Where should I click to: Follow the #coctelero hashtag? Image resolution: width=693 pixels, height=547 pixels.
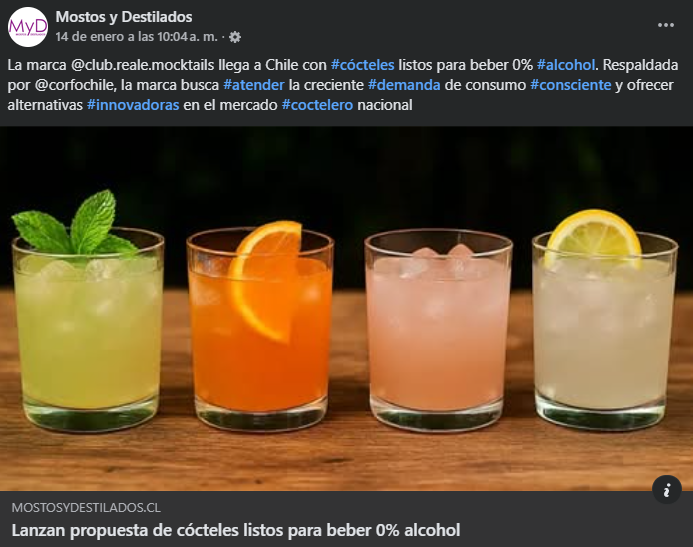coord(317,105)
